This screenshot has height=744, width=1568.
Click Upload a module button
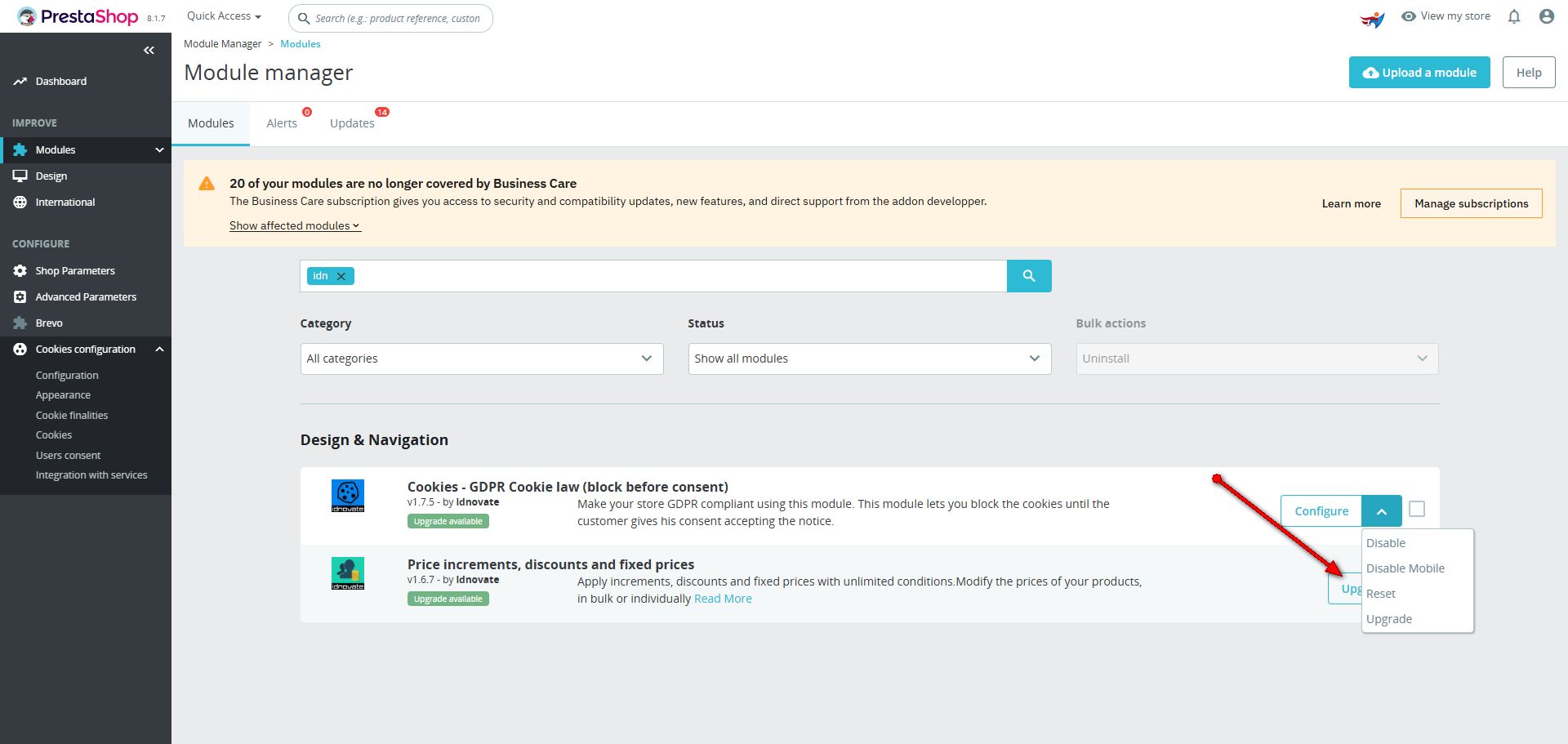[1419, 73]
